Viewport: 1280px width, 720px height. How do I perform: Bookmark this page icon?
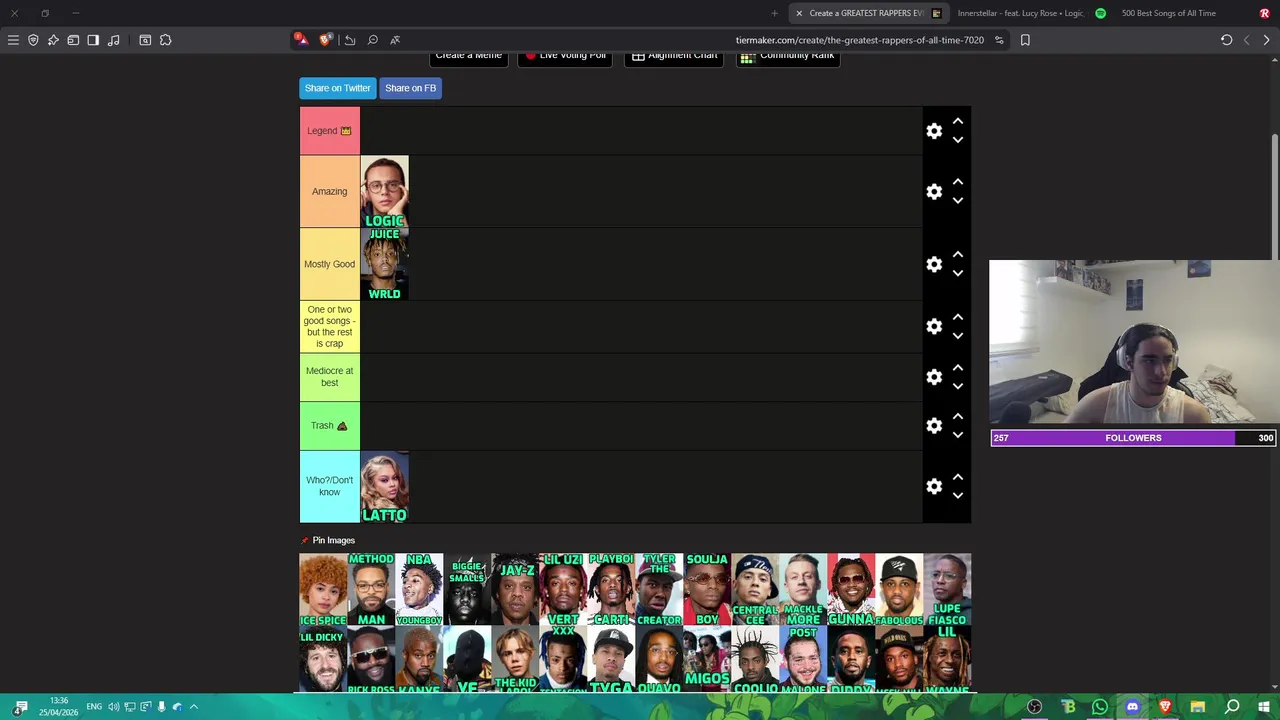coord(1025,40)
